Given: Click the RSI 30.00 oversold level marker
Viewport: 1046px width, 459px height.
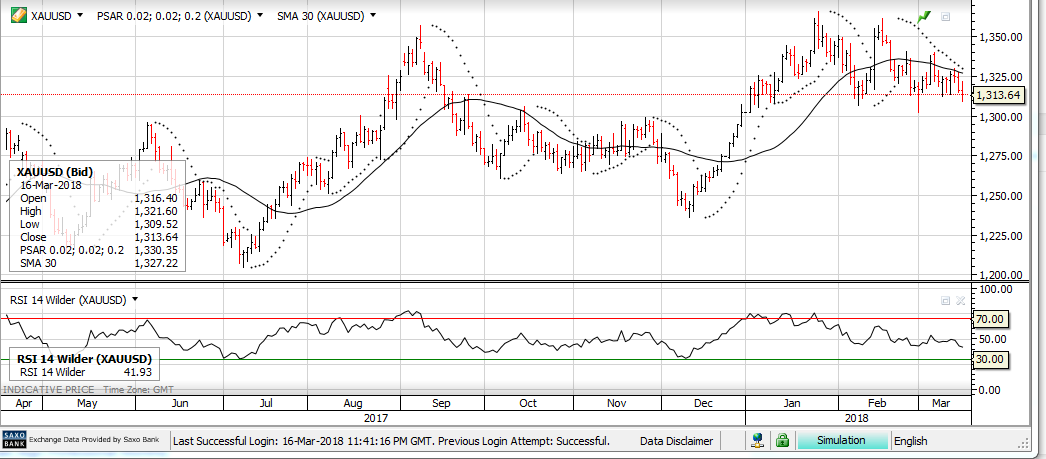Looking at the screenshot, I should [989, 359].
